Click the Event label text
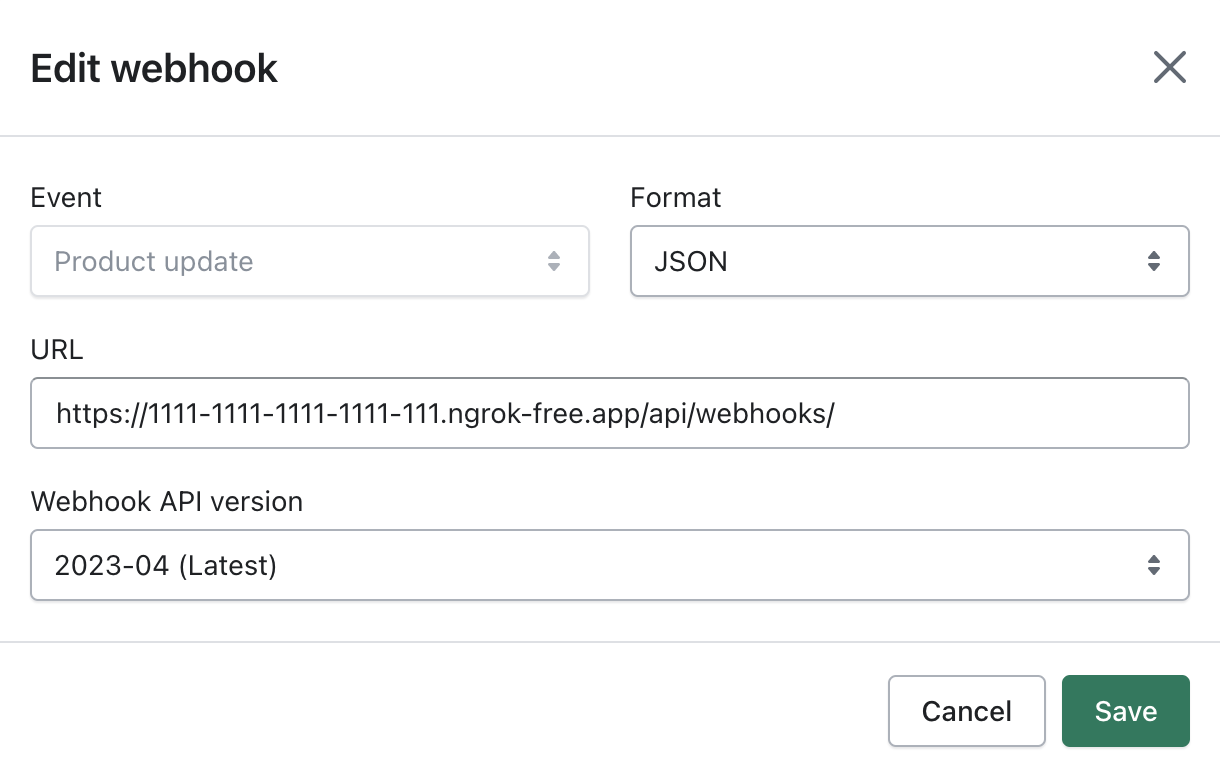This screenshot has width=1220, height=766. click(x=66, y=197)
